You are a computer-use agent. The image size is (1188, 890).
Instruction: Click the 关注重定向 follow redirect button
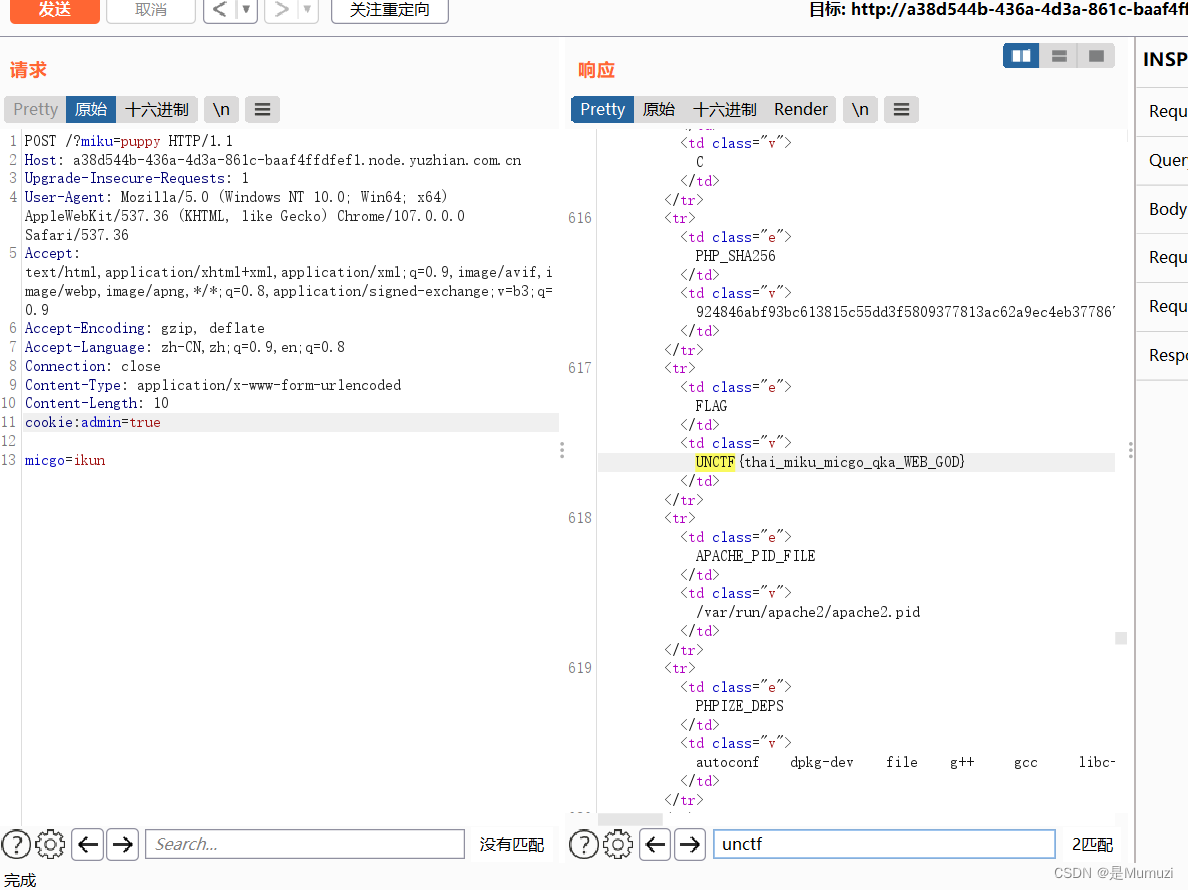(x=389, y=10)
